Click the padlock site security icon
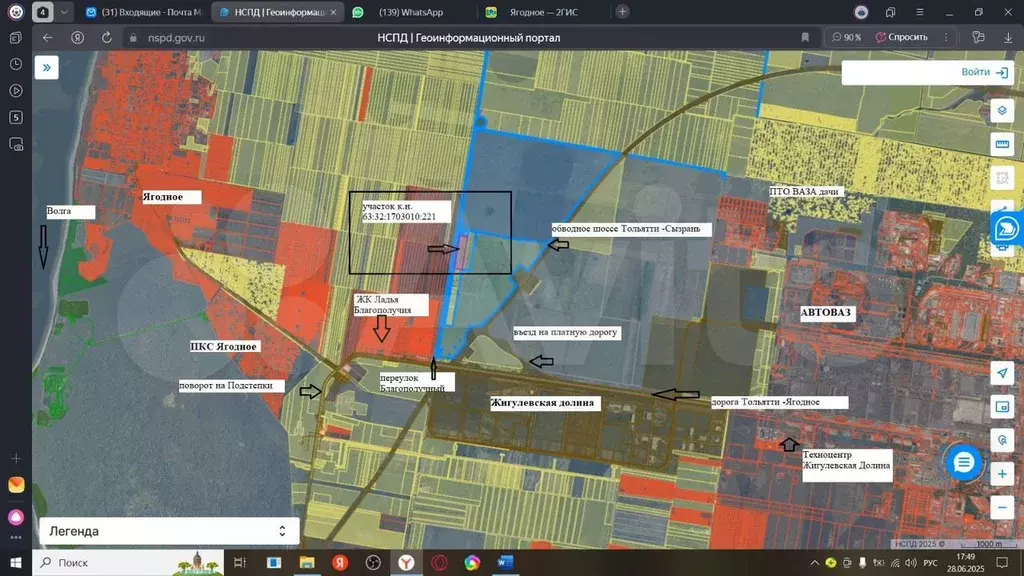1024x576 pixels. tap(133, 38)
